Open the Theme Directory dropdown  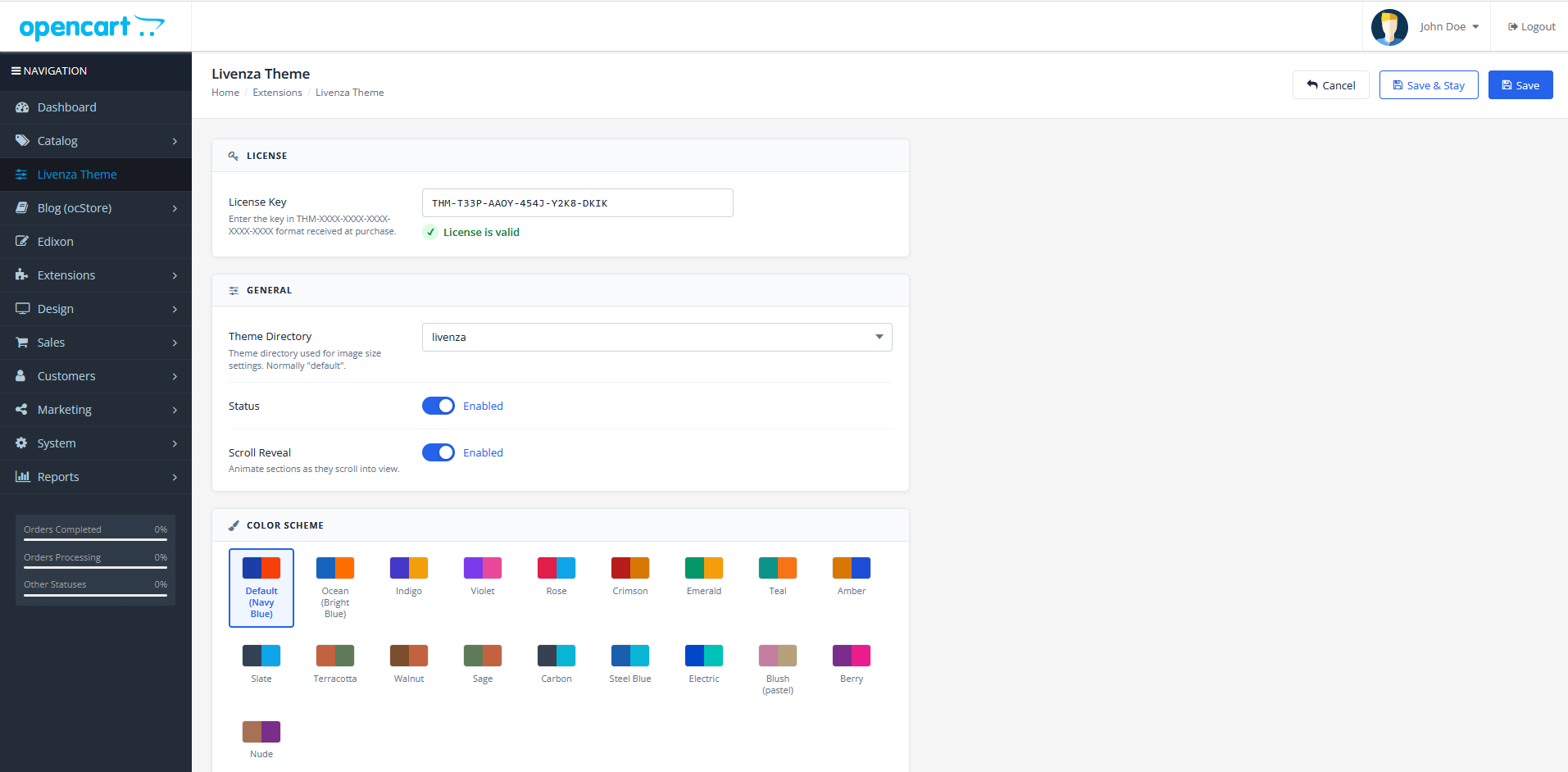point(657,337)
